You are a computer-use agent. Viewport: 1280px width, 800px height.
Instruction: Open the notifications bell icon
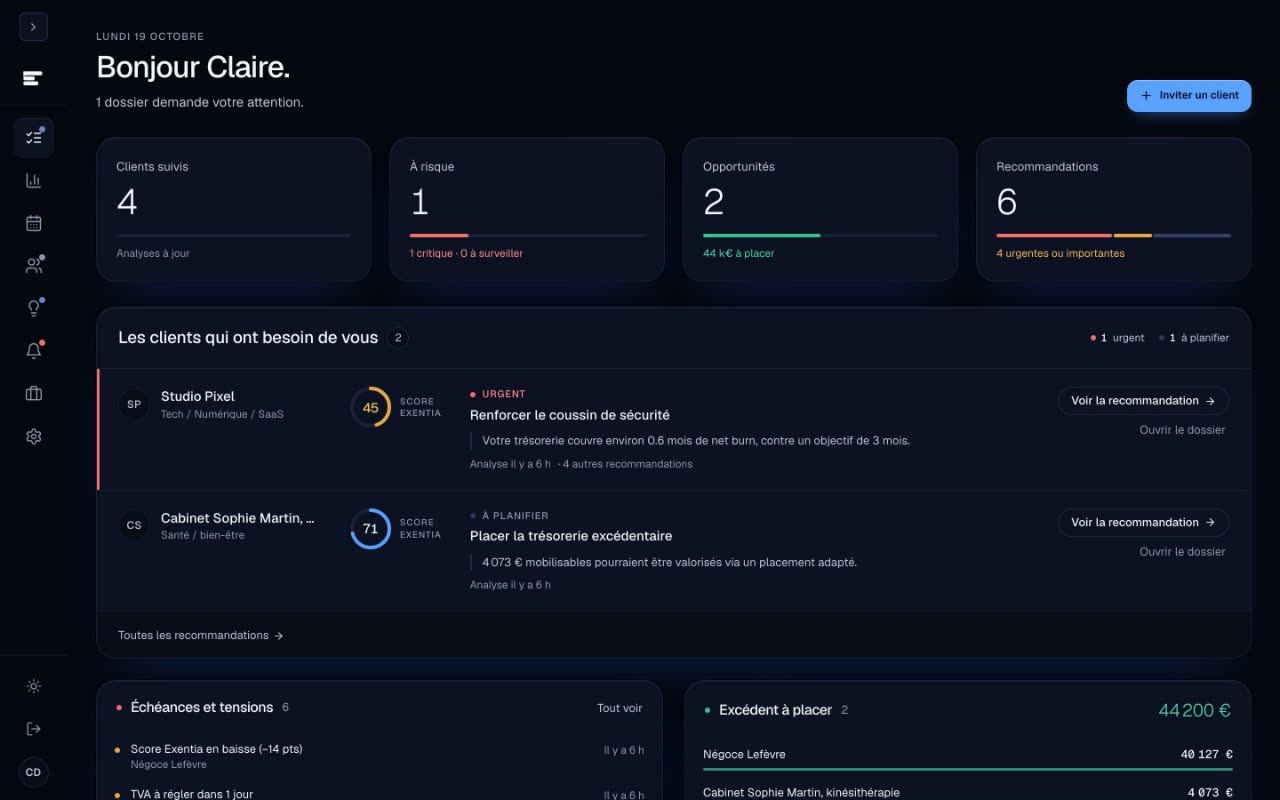click(33, 351)
